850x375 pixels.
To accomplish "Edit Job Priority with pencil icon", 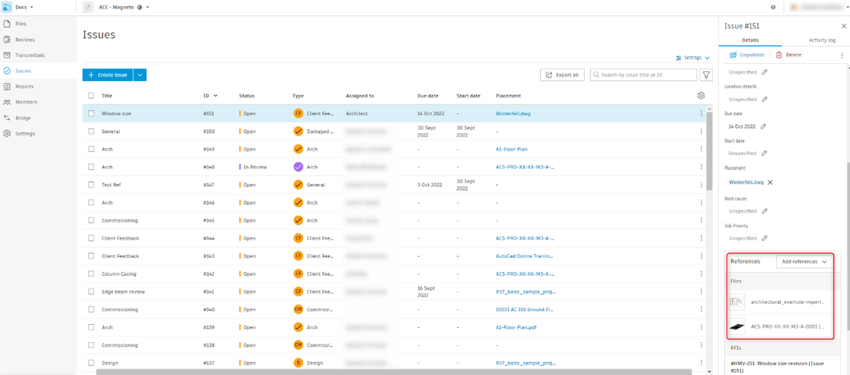I will (764, 238).
